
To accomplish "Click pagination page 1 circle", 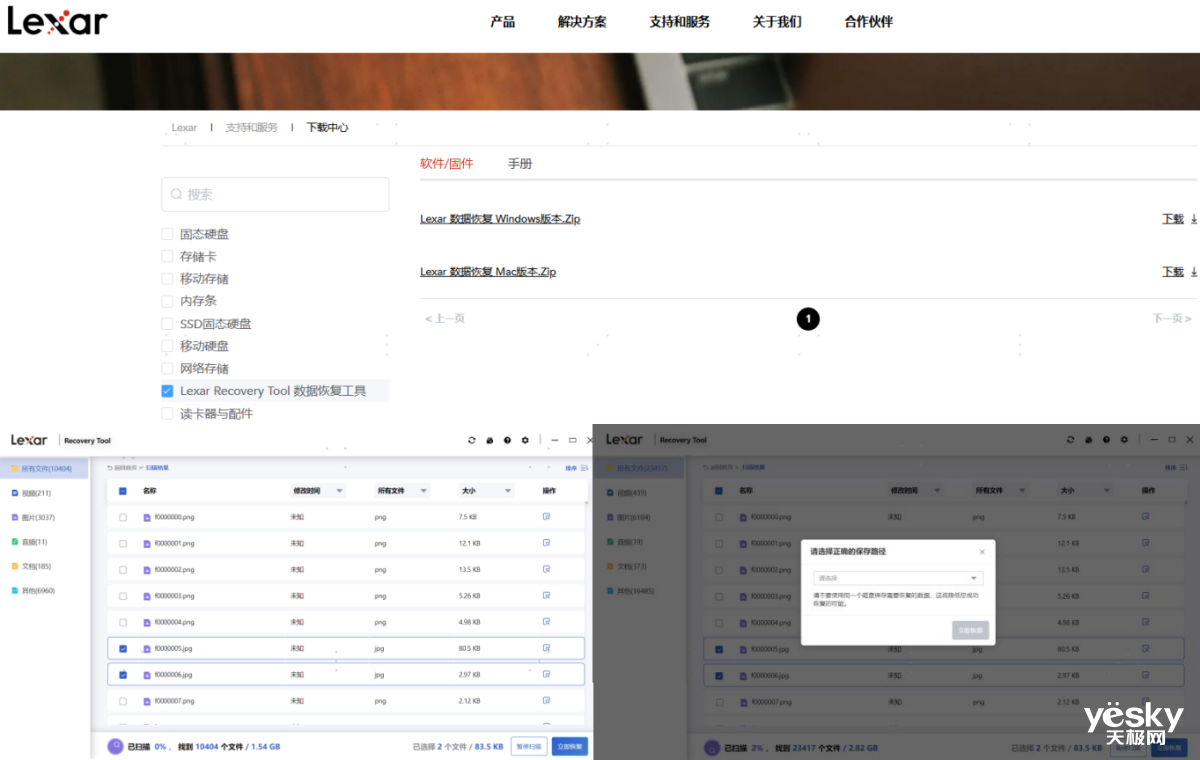I will tap(808, 319).
